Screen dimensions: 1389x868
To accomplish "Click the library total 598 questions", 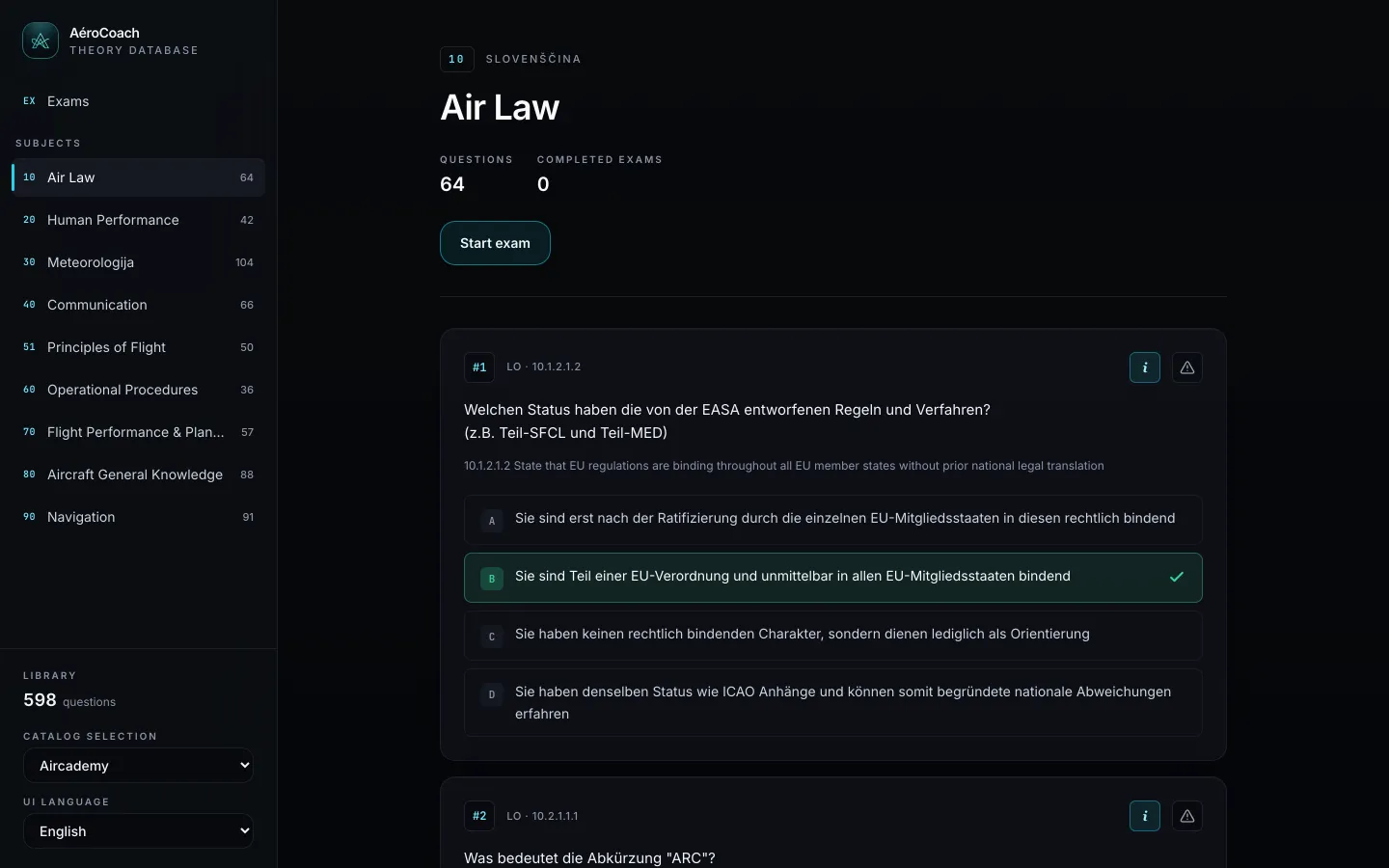I will (x=69, y=700).
